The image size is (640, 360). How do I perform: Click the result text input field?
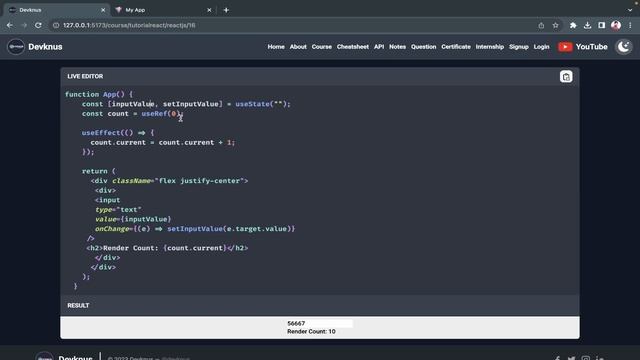point(320,323)
